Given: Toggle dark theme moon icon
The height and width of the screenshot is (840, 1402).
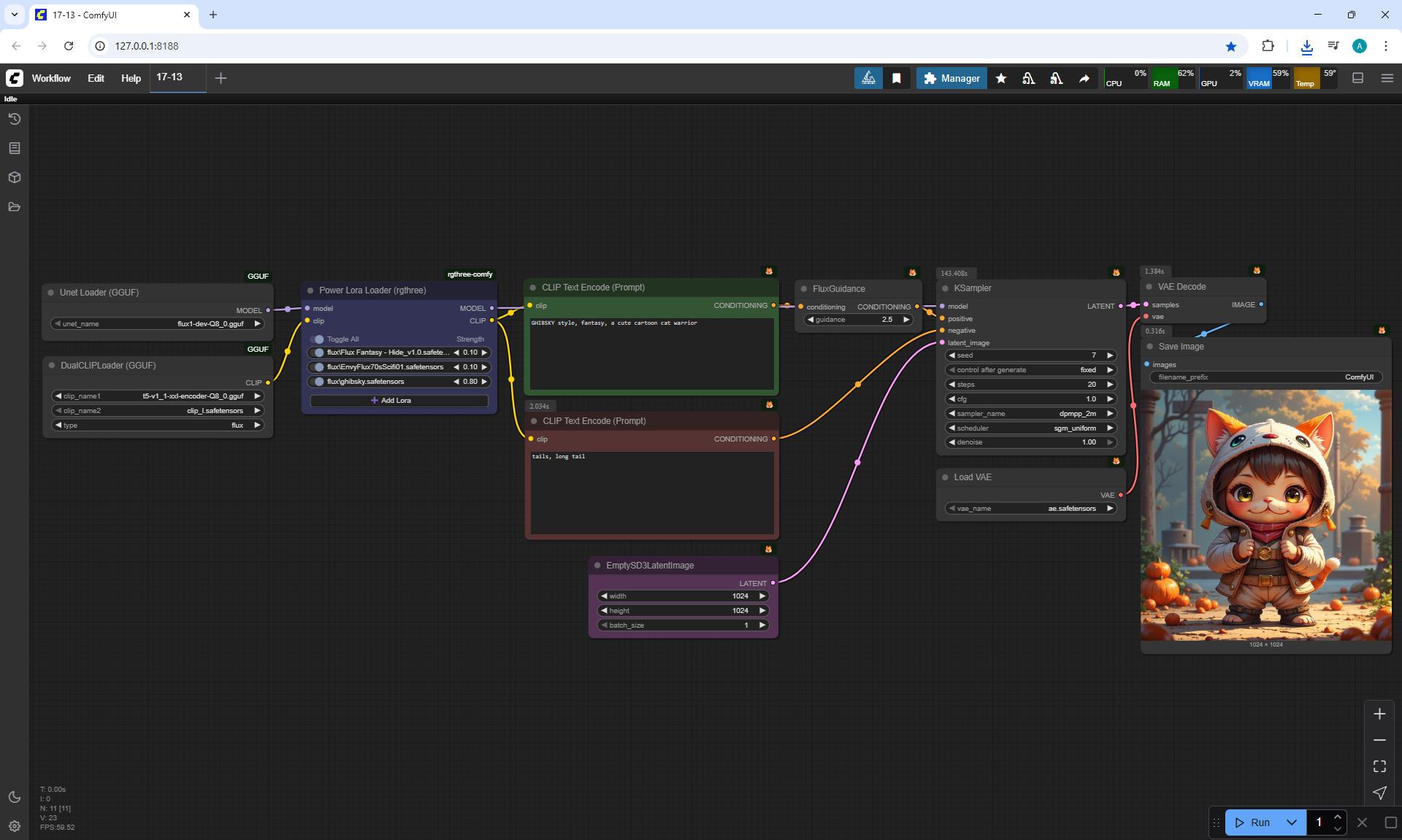Looking at the screenshot, I should 15,797.
